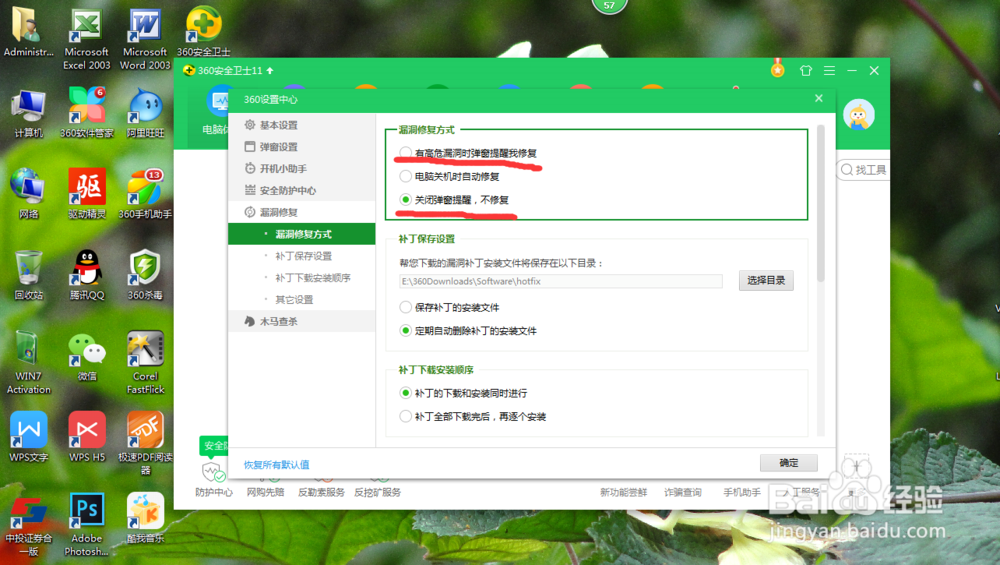This screenshot has height=565, width=1000.
Task: Open the main menu hamburger icon in 360安全卫士
Action: pos(829,70)
